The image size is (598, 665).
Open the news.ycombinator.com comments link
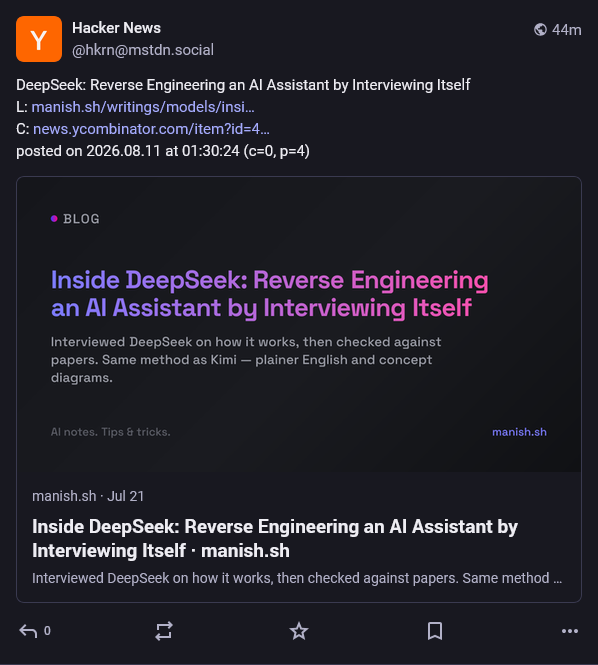151,129
